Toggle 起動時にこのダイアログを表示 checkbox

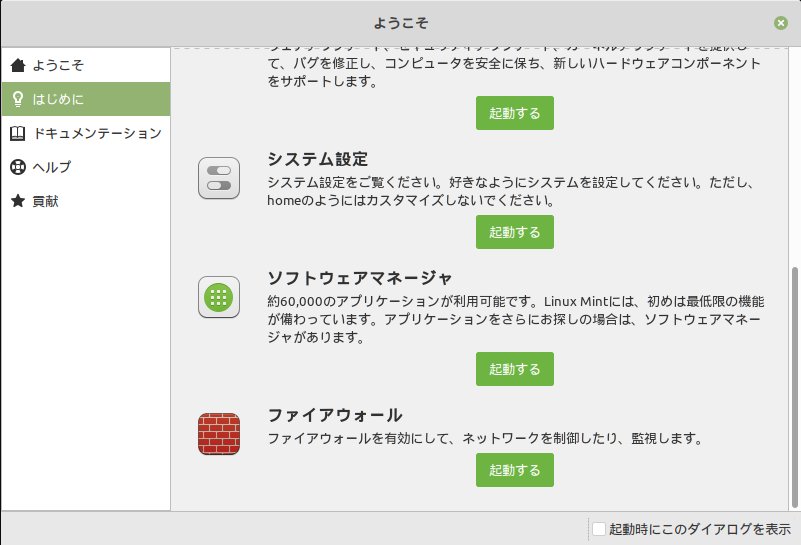[x=599, y=529]
